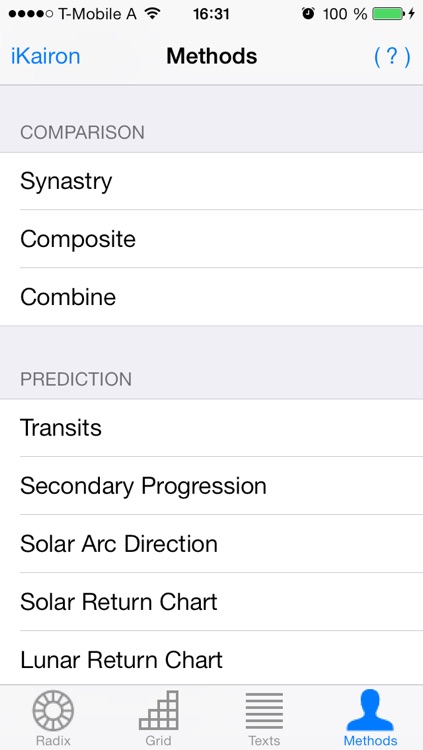Open Transits prediction

(x=212, y=428)
